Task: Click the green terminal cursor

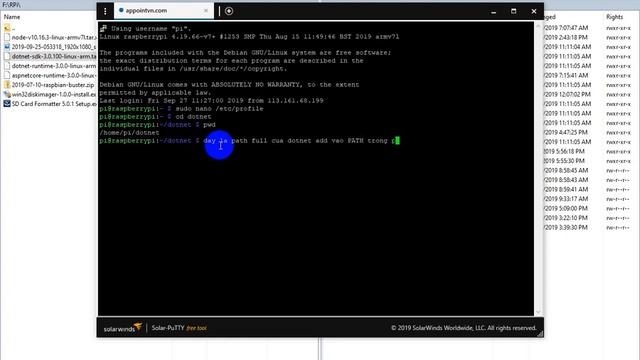Action: 398,140
